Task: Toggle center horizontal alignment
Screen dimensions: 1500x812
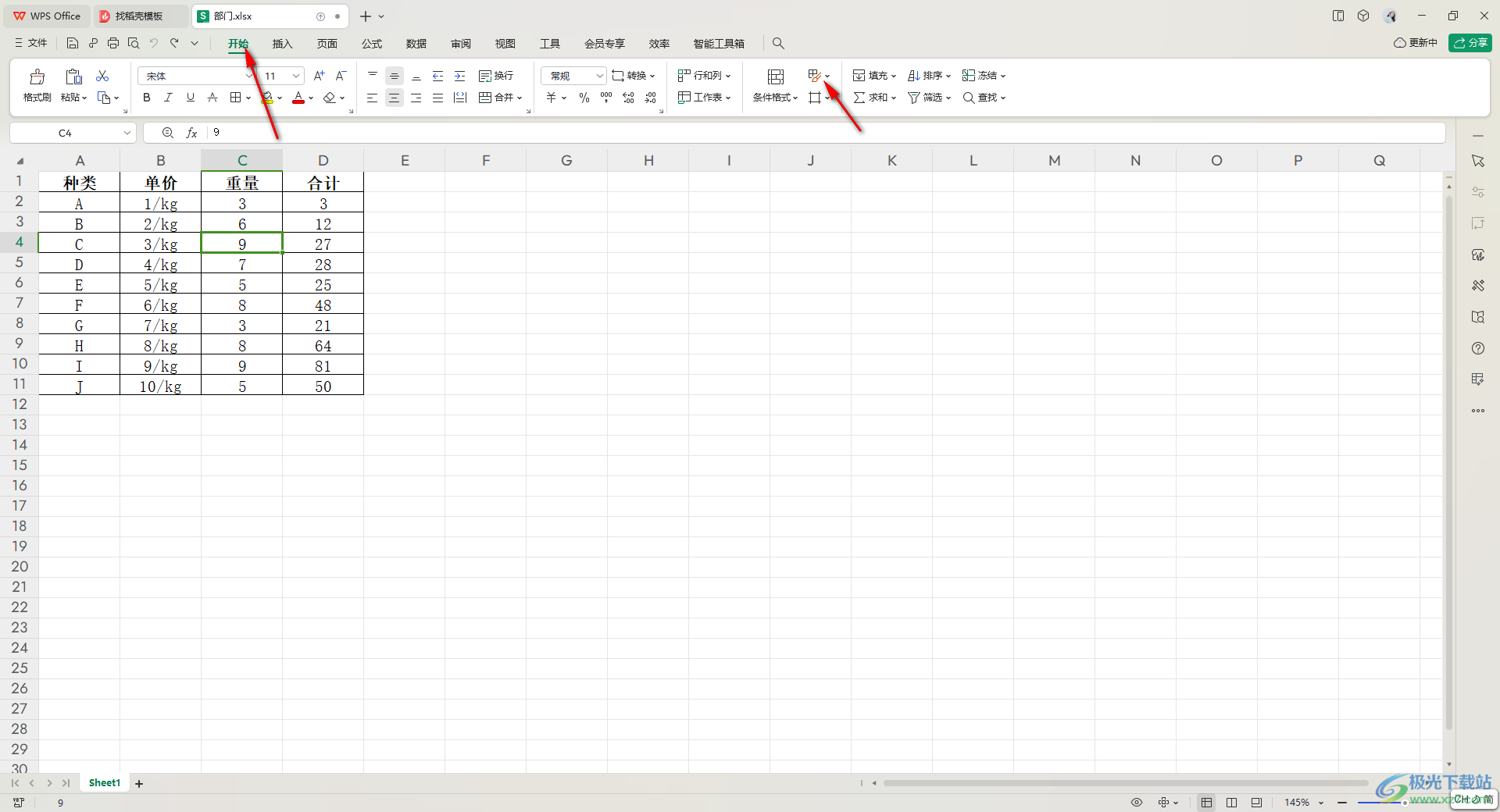Action: (x=395, y=98)
